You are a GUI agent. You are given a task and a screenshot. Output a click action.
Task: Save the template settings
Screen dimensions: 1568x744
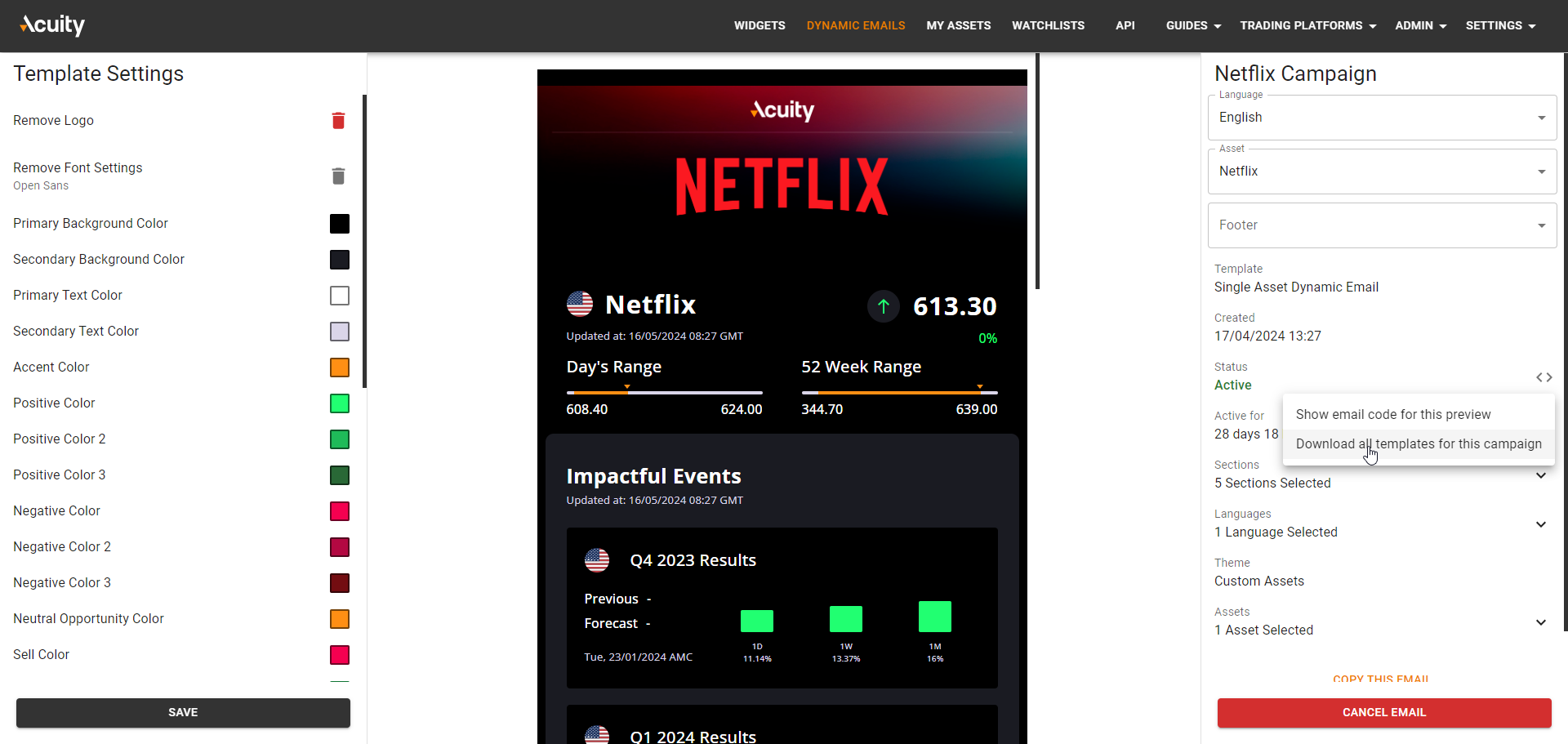click(183, 713)
